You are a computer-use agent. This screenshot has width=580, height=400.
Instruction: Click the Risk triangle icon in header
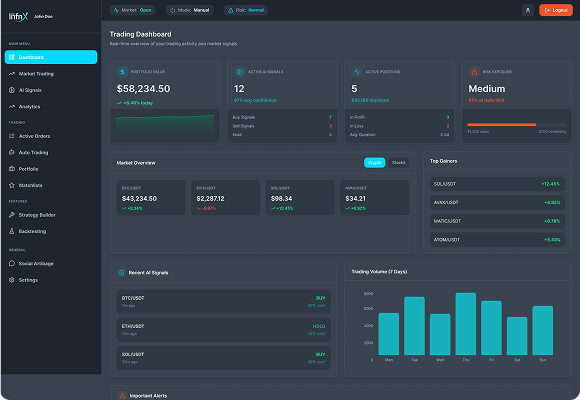coord(230,10)
